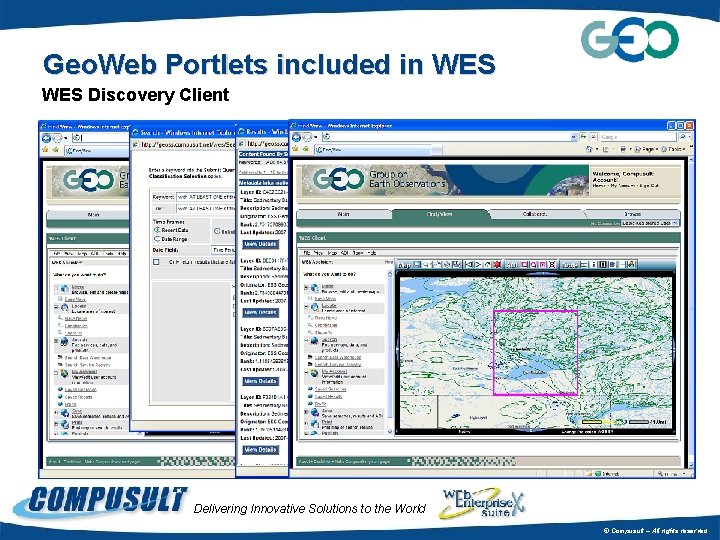This screenshot has width=720, height=540.
Task: Open Favorites Center star in front window
Action: click(295, 149)
